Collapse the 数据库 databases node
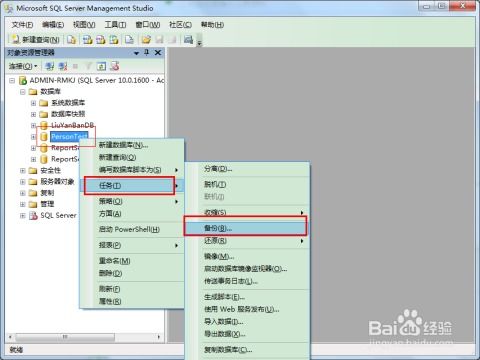The image size is (480, 360). tap(22, 92)
